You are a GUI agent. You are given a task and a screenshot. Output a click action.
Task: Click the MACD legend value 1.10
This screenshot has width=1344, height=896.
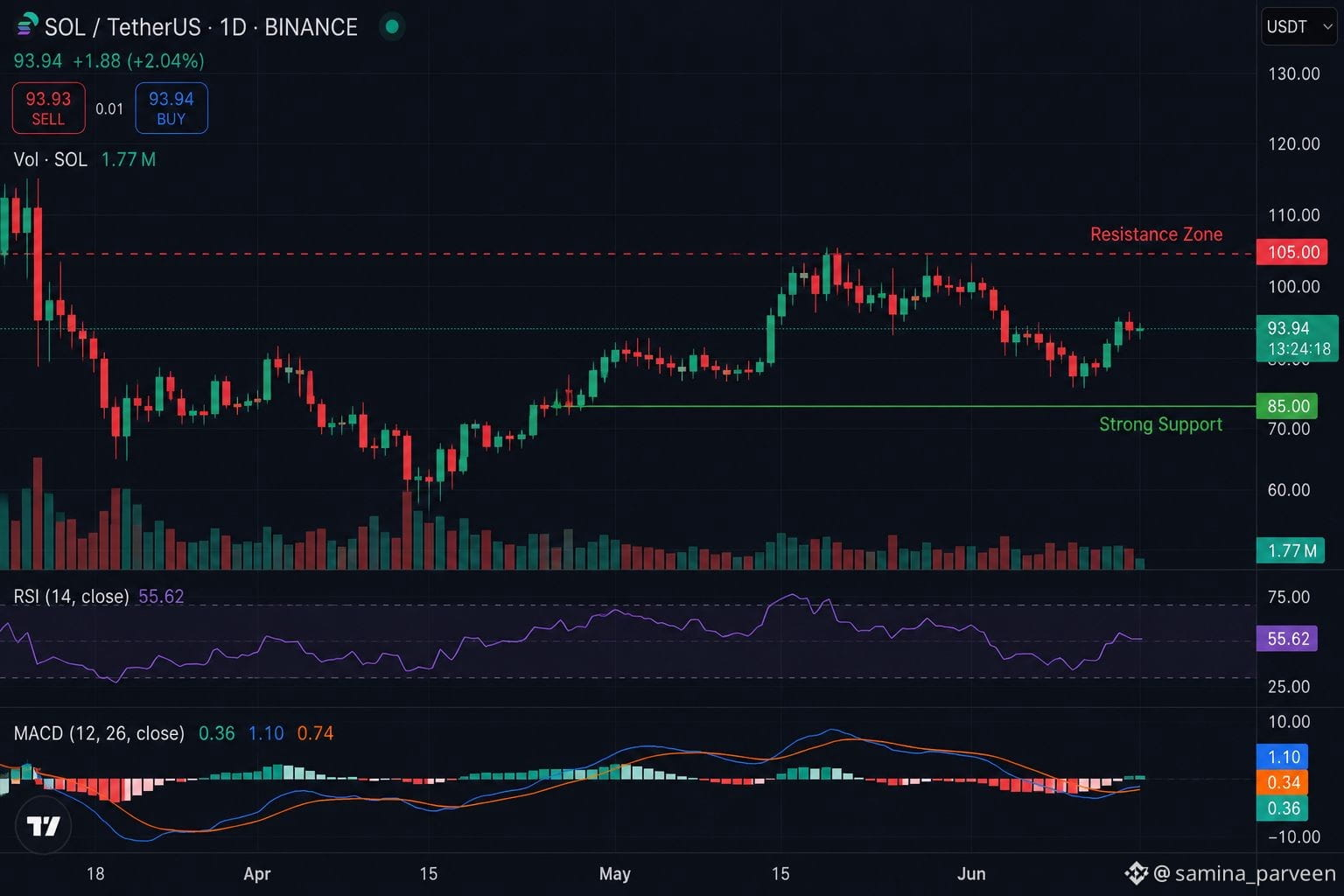coord(266,733)
